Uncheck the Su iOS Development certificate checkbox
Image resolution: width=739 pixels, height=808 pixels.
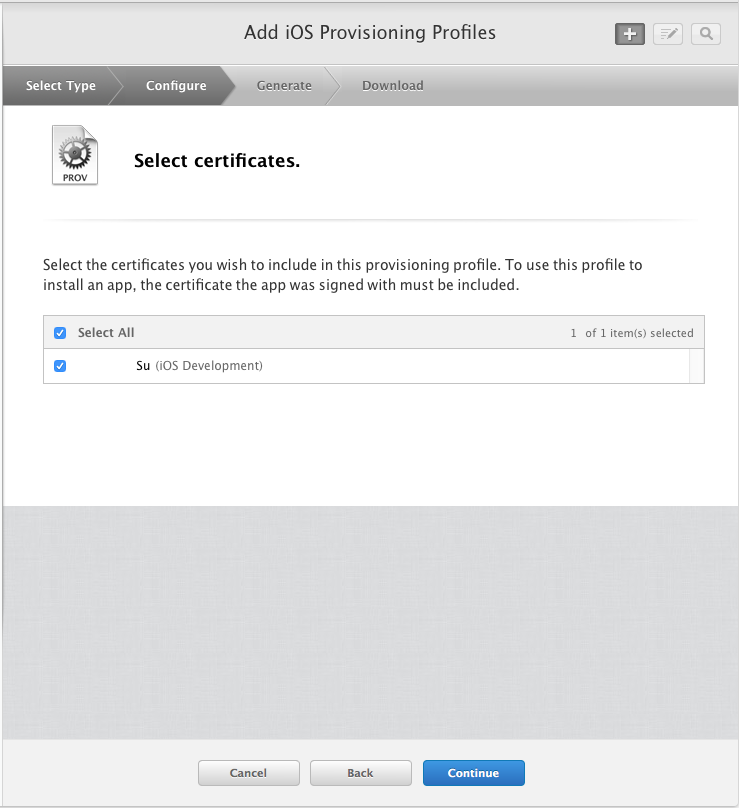coord(60,366)
